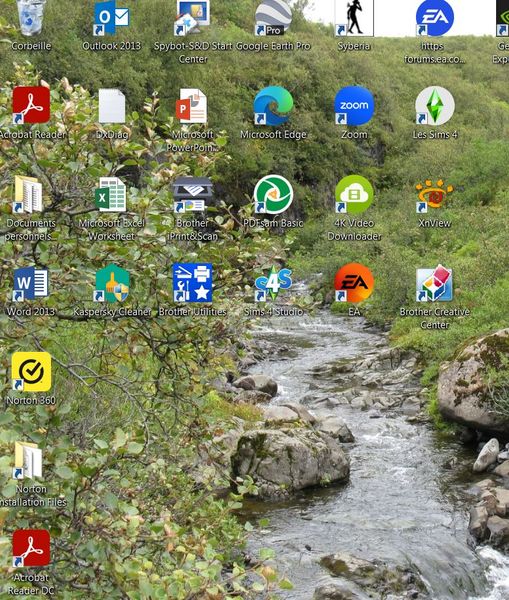This screenshot has width=509, height=600.
Task: Open Brother Creative Center shortcut
Action: click(434, 283)
